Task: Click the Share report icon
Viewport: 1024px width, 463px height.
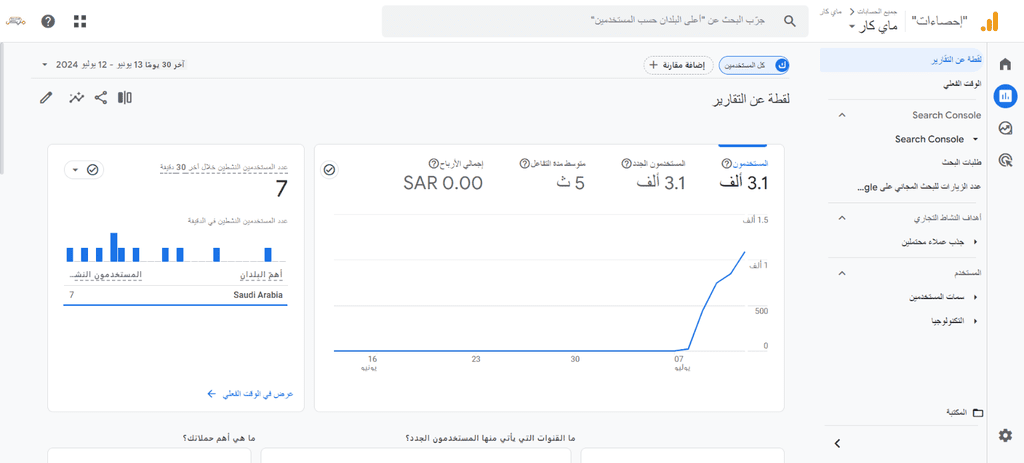Action: pyautogui.click(x=101, y=98)
